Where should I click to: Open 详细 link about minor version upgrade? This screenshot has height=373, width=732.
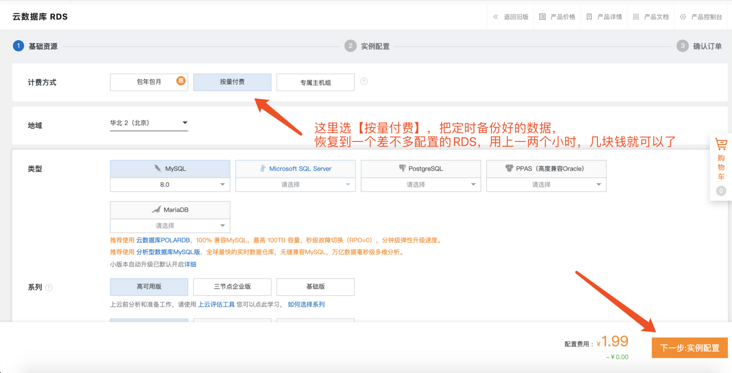(x=190, y=264)
